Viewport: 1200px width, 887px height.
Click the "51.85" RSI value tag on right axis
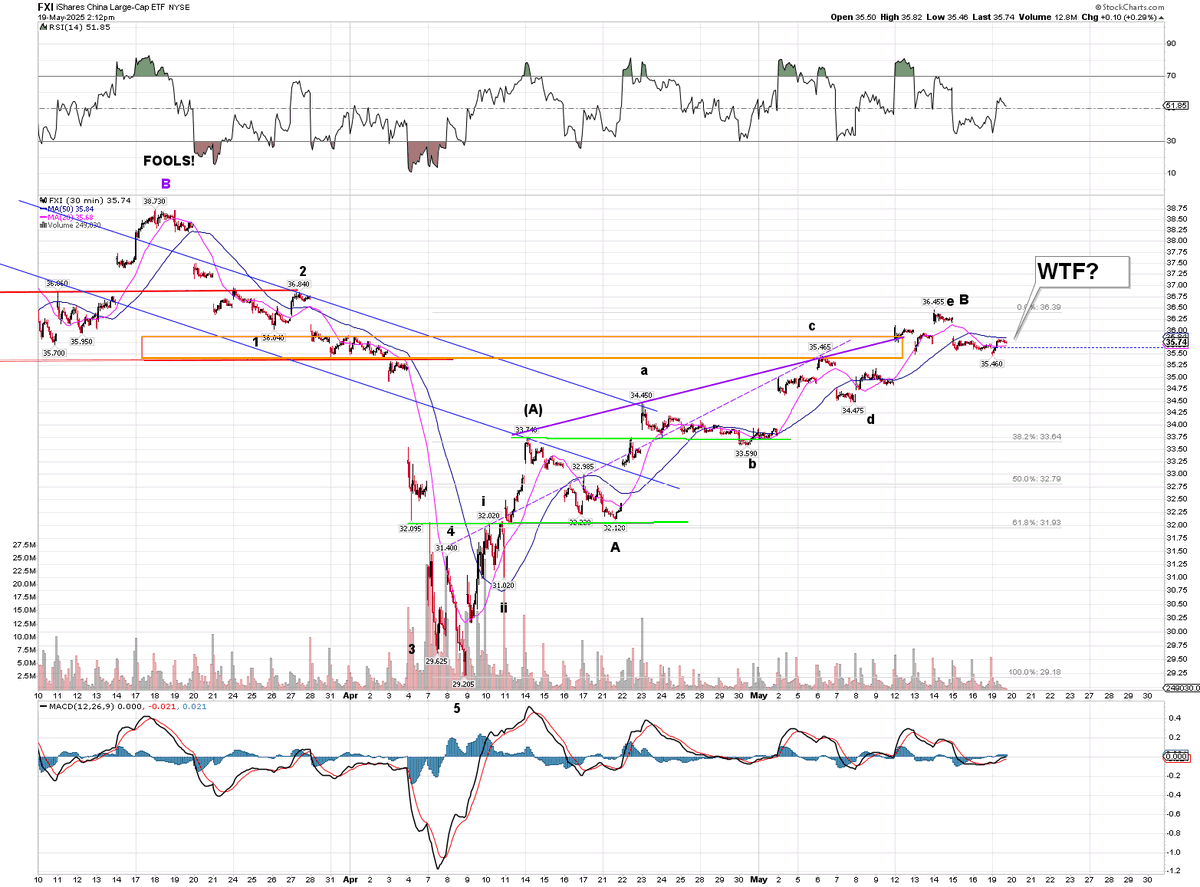click(x=1175, y=105)
